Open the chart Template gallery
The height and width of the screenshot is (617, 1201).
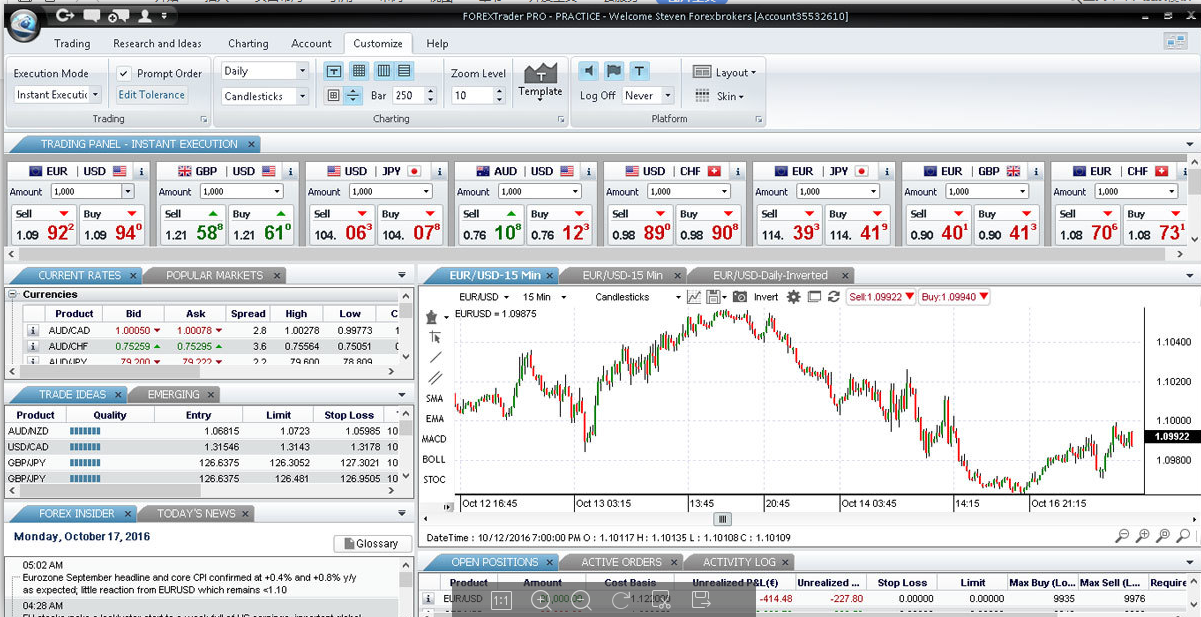pyautogui.click(x=540, y=82)
